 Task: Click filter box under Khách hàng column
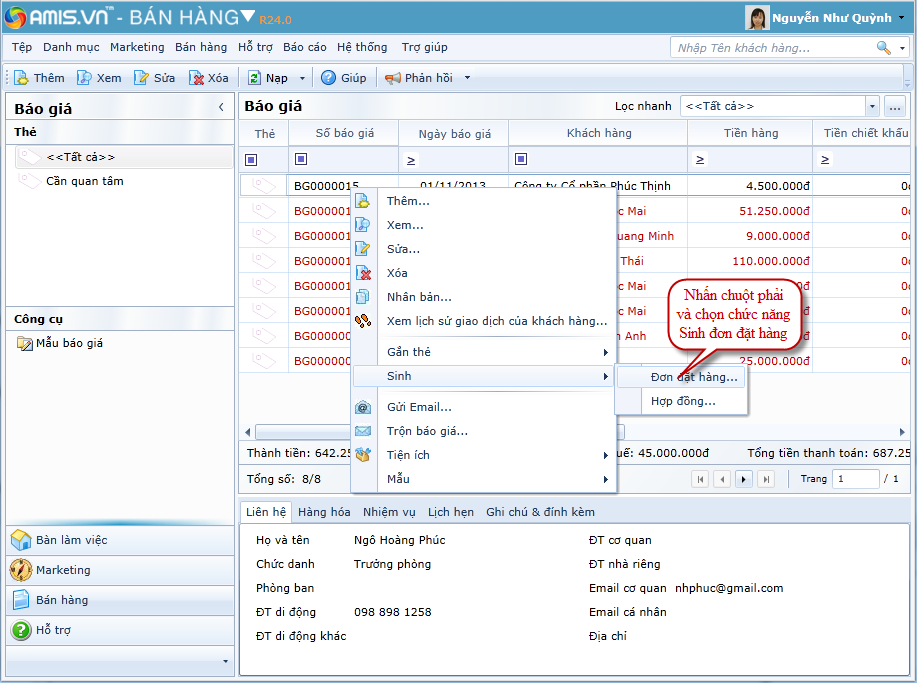(x=598, y=159)
